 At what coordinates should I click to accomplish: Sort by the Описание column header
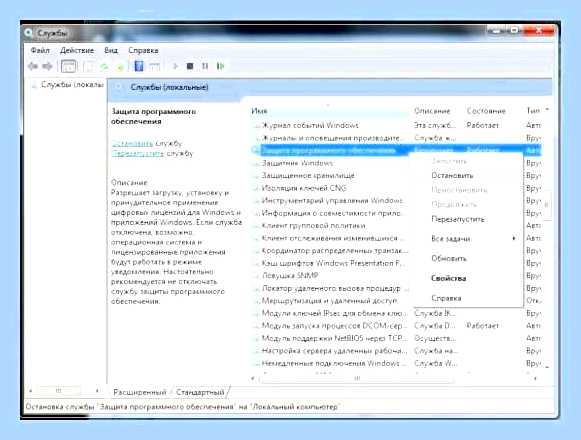pos(432,111)
